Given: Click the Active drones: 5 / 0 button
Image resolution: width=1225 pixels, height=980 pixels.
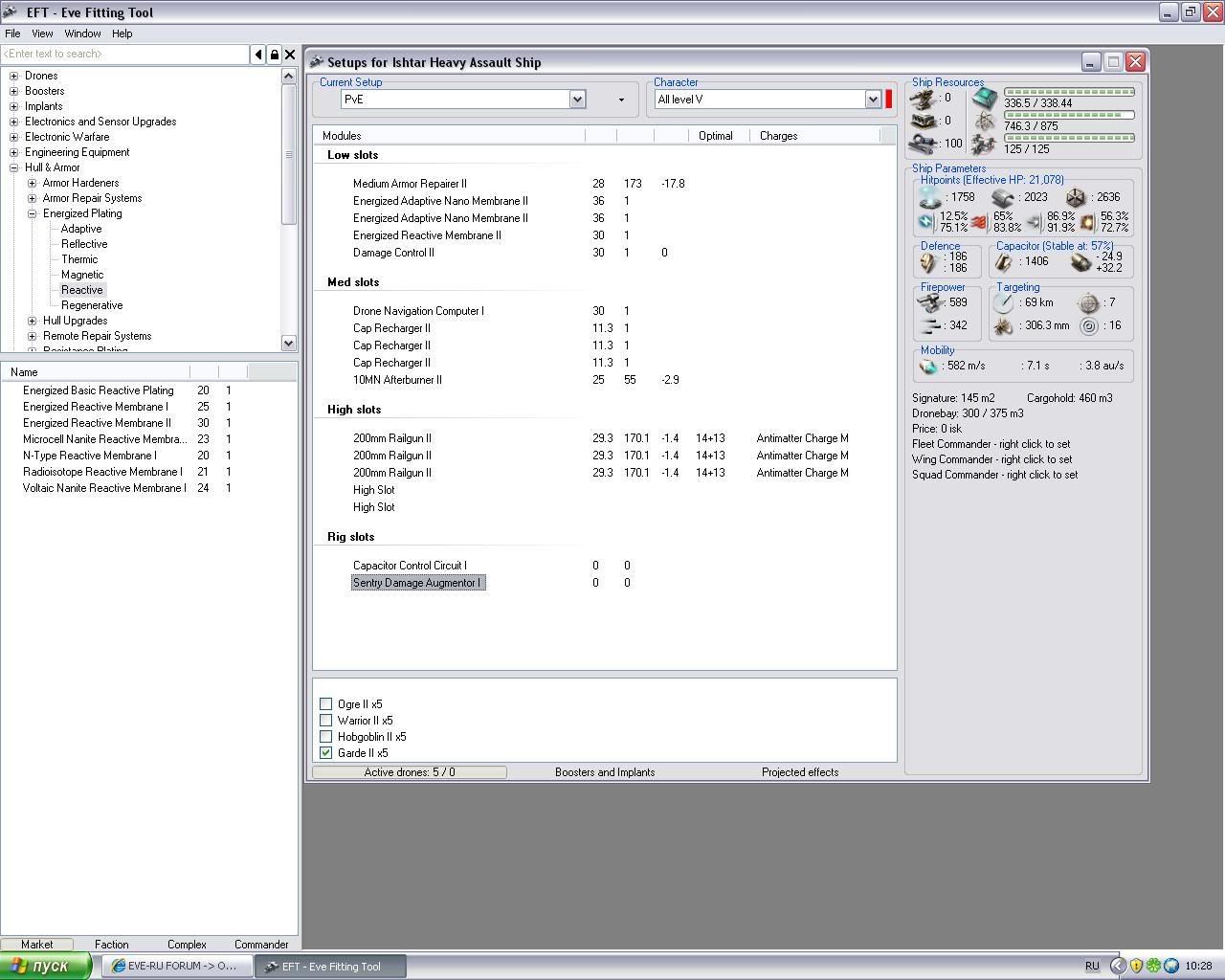Looking at the screenshot, I should pos(410,772).
